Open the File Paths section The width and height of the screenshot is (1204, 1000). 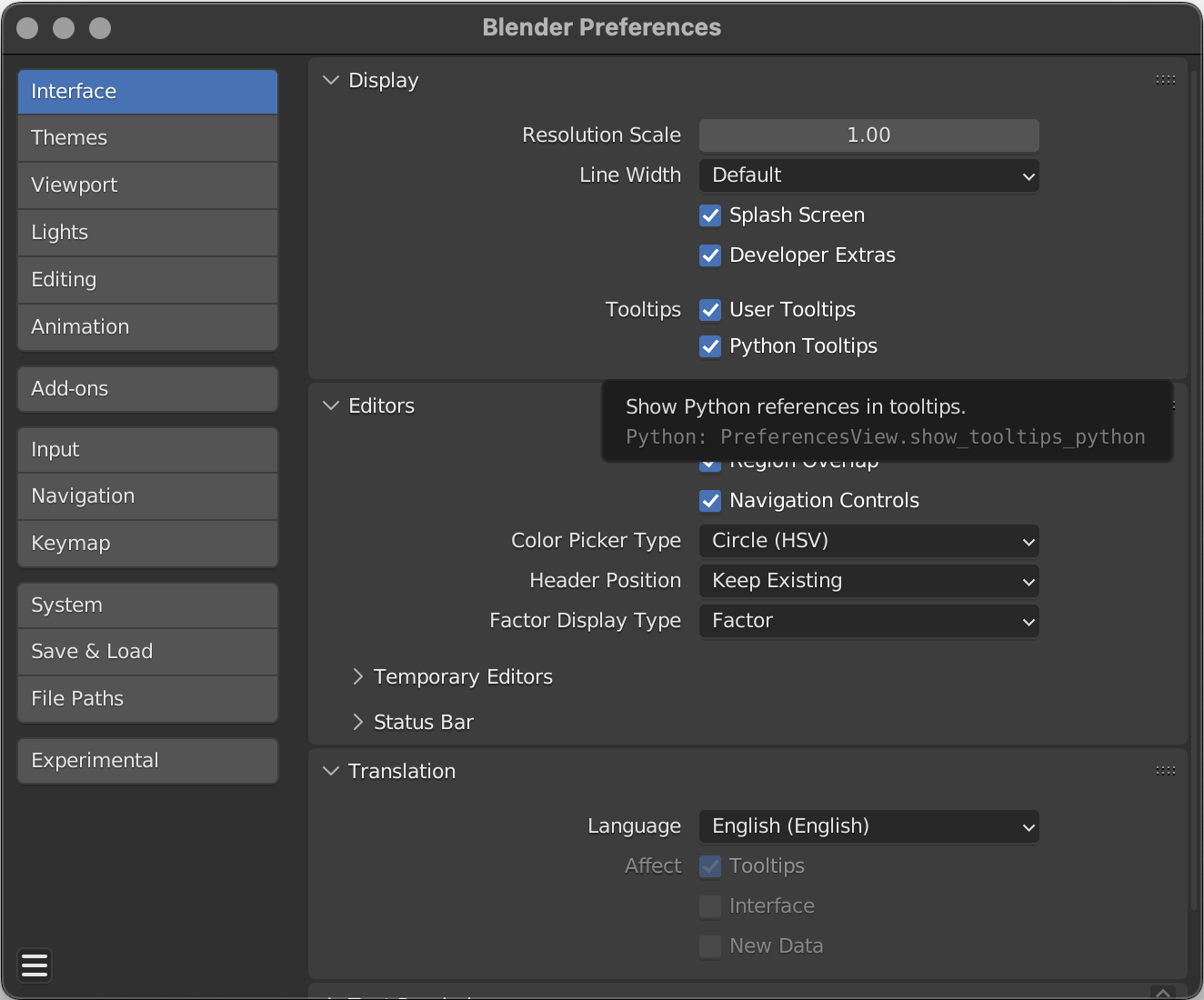(147, 699)
